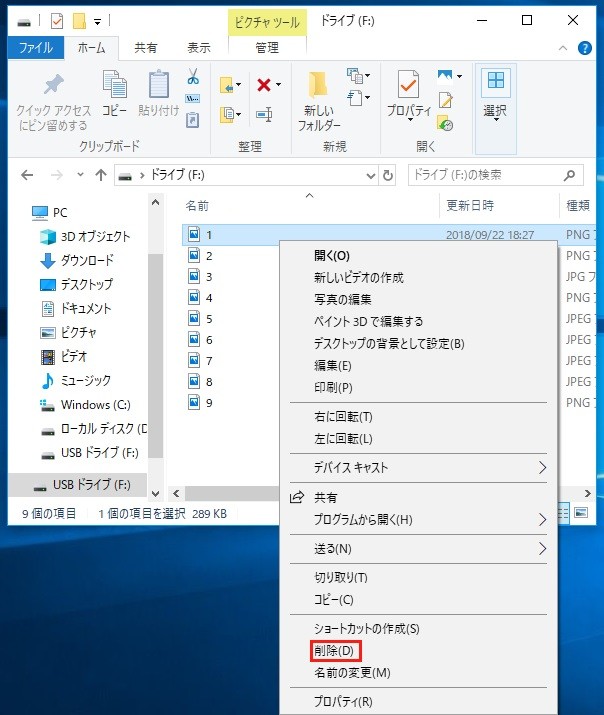
Task: Expand the デバイス キャスト submenu arrow
Action: [543, 467]
